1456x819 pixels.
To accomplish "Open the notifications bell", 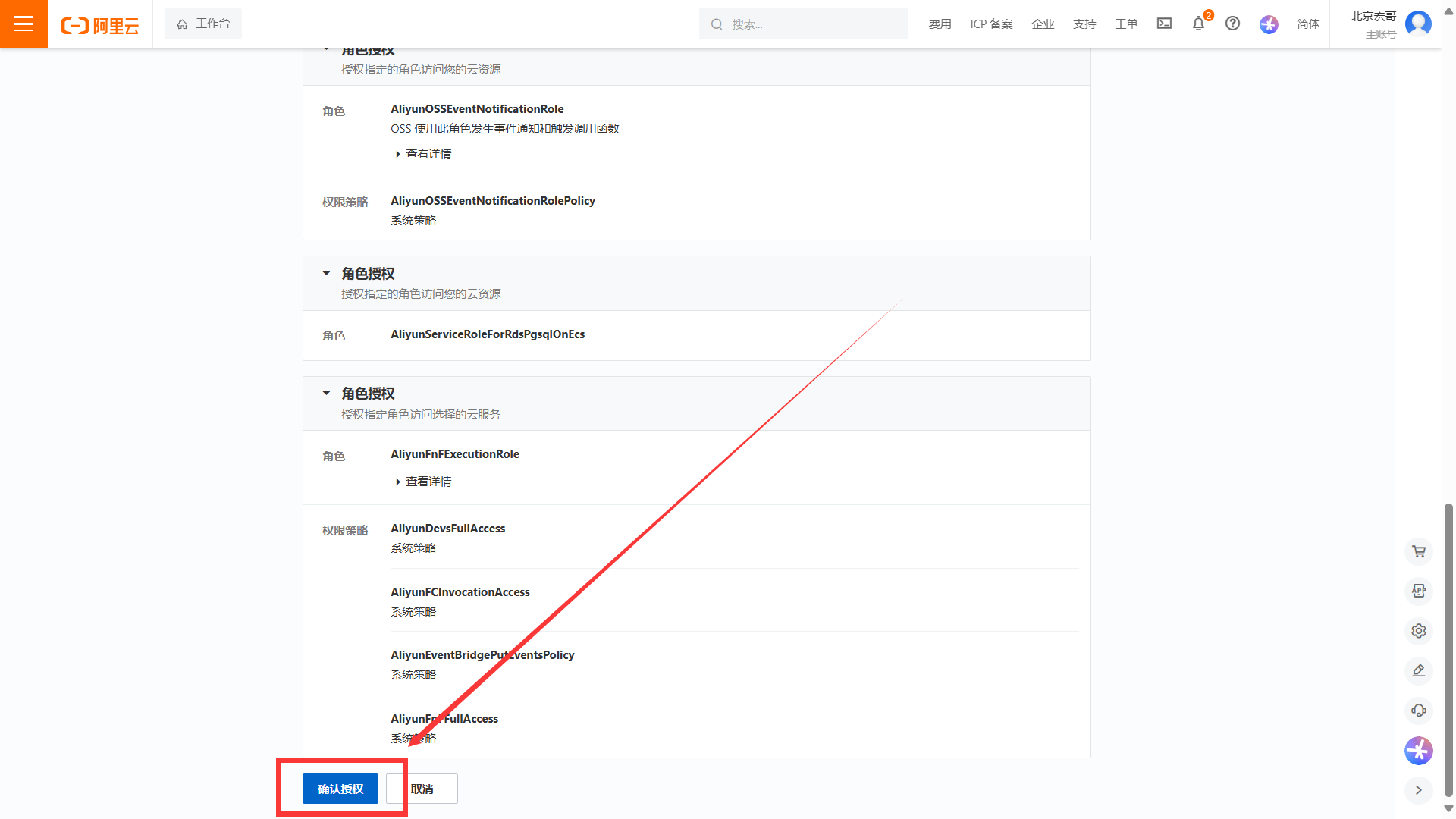I will tap(1198, 24).
